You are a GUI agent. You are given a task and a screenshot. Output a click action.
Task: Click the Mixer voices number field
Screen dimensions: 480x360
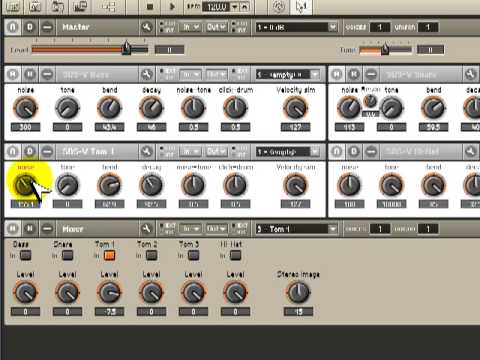[x=380, y=229]
